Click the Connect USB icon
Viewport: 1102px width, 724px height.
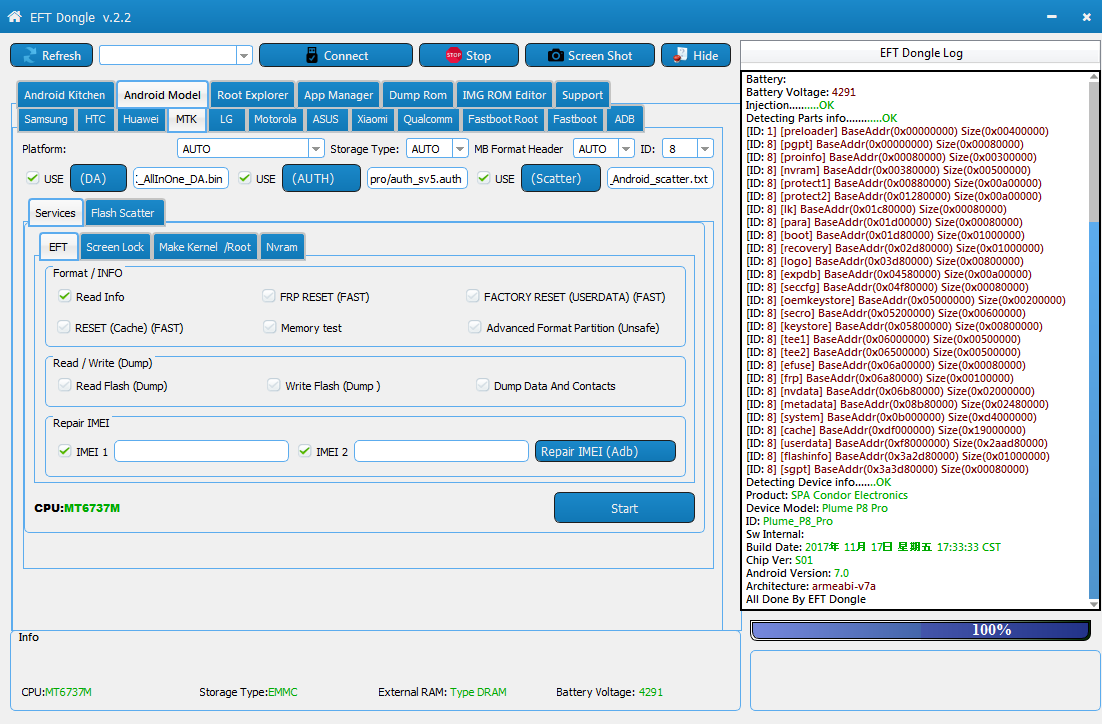(312, 56)
